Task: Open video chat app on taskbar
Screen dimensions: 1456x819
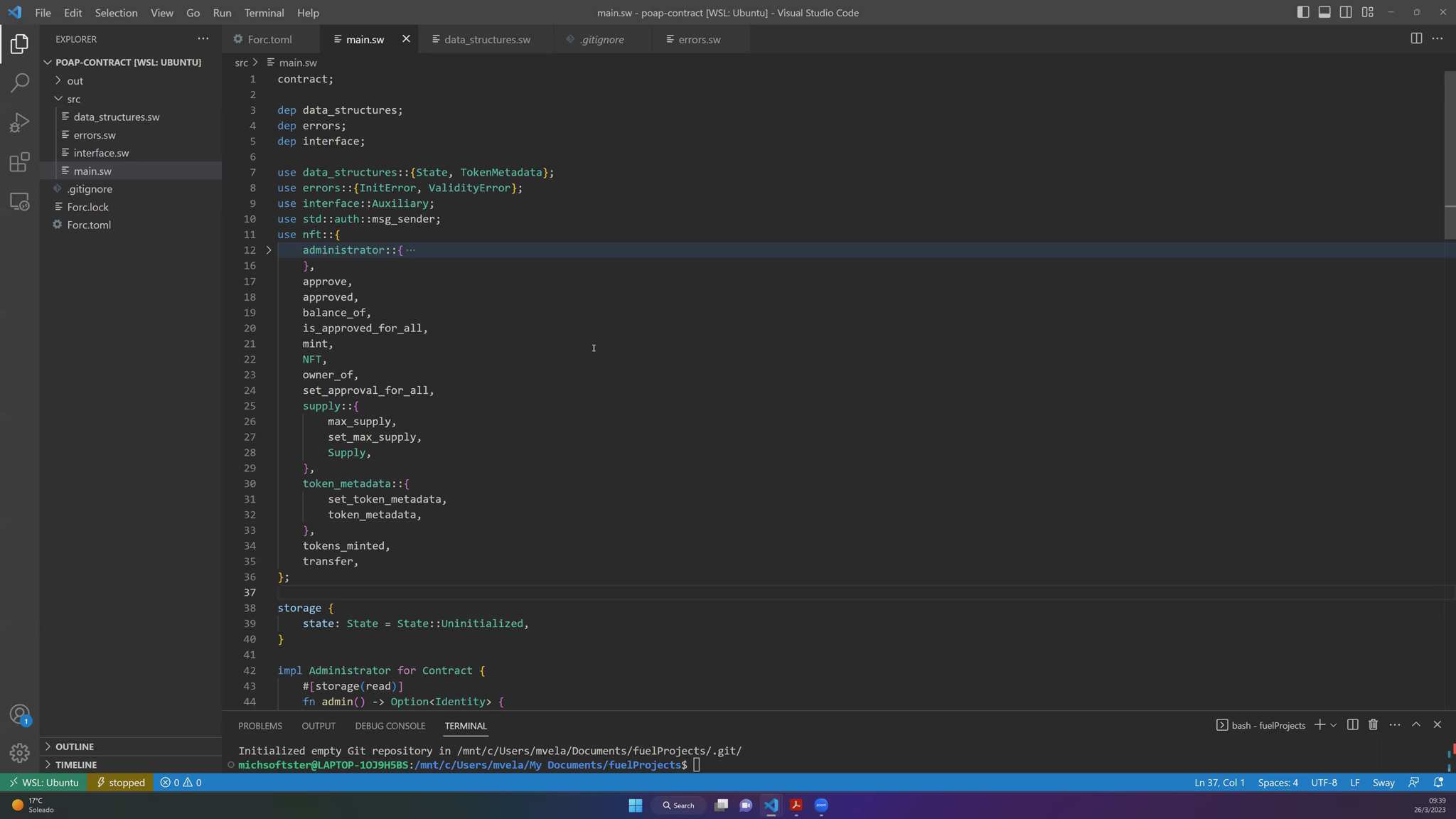Action: click(x=746, y=805)
